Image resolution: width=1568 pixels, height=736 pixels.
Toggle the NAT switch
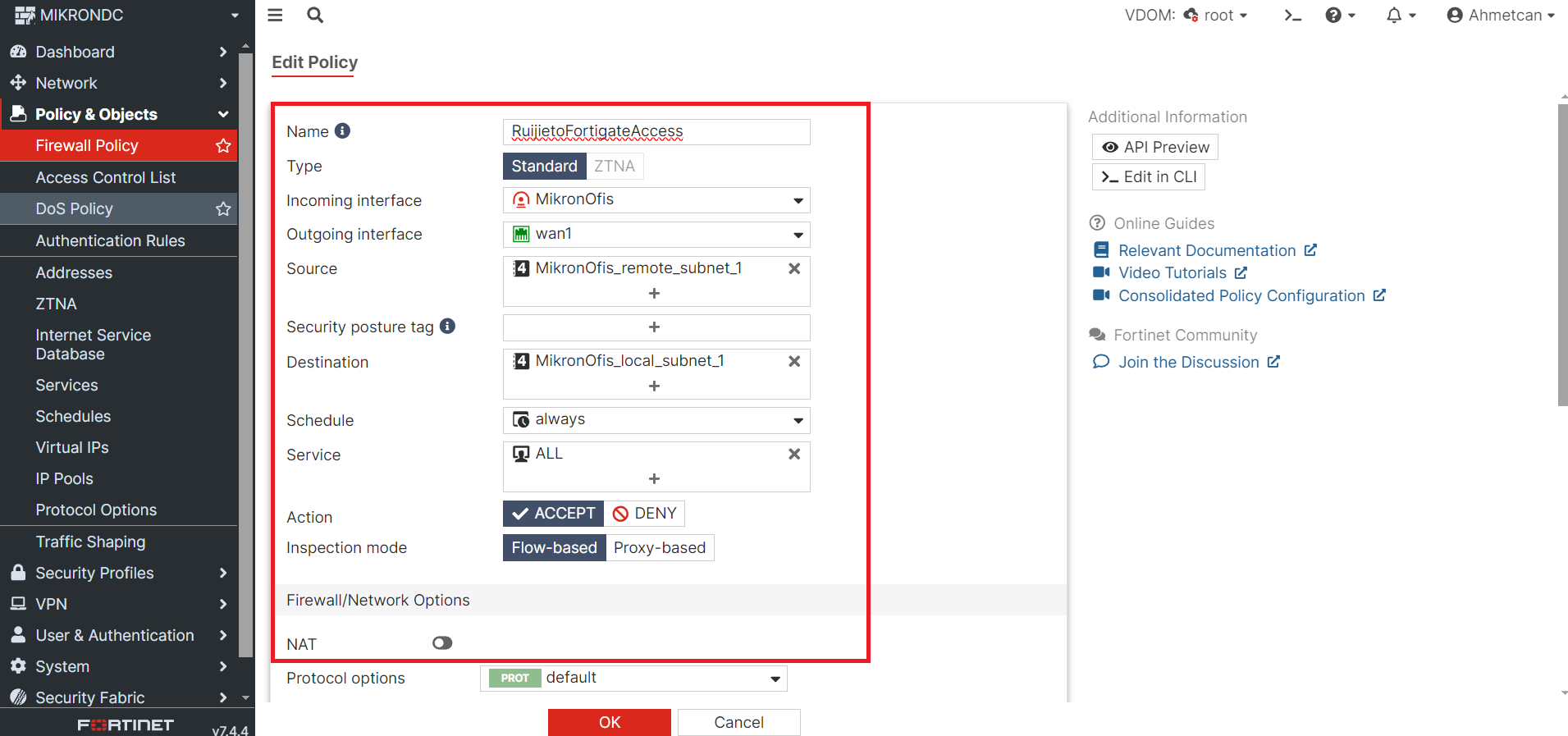(x=442, y=643)
